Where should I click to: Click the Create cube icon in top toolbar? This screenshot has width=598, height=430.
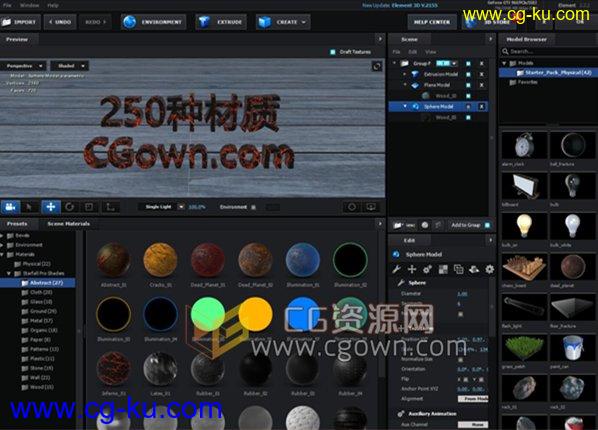tap(264, 22)
